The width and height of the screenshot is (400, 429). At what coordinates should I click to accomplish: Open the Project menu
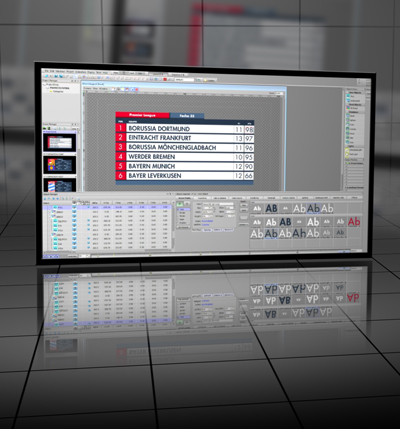click(x=70, y=72)
